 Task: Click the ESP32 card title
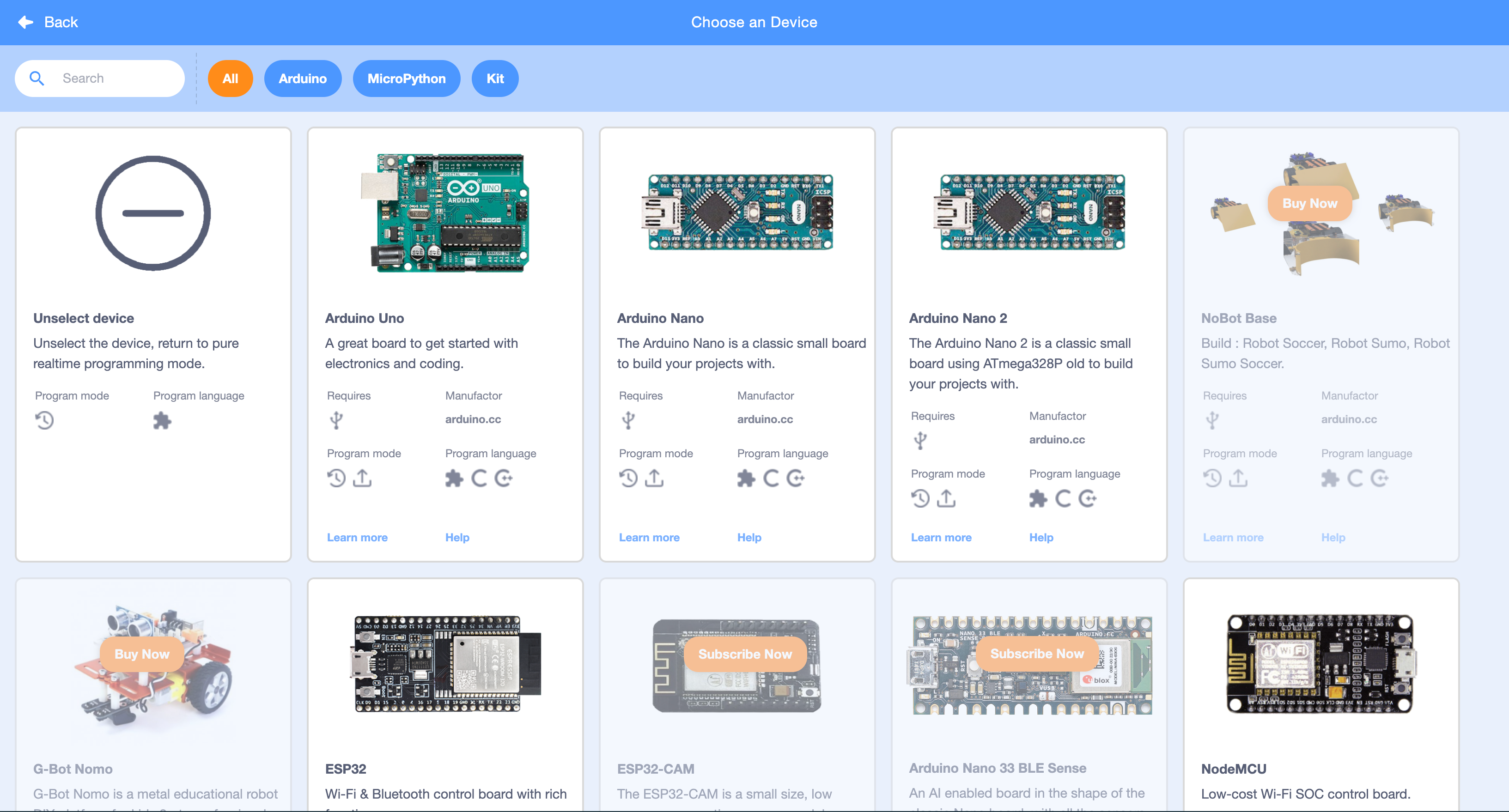(x=346, y=769)
